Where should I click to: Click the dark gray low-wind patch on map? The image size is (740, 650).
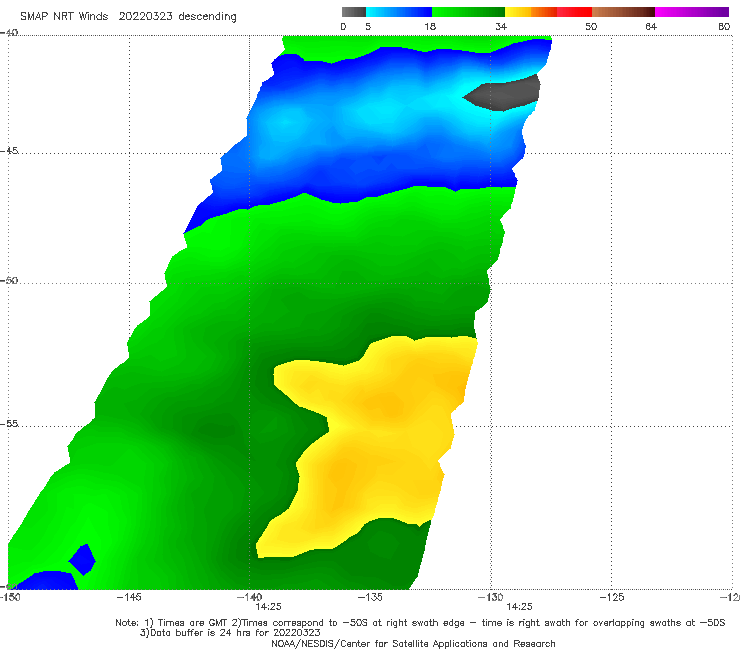point(506,93)
